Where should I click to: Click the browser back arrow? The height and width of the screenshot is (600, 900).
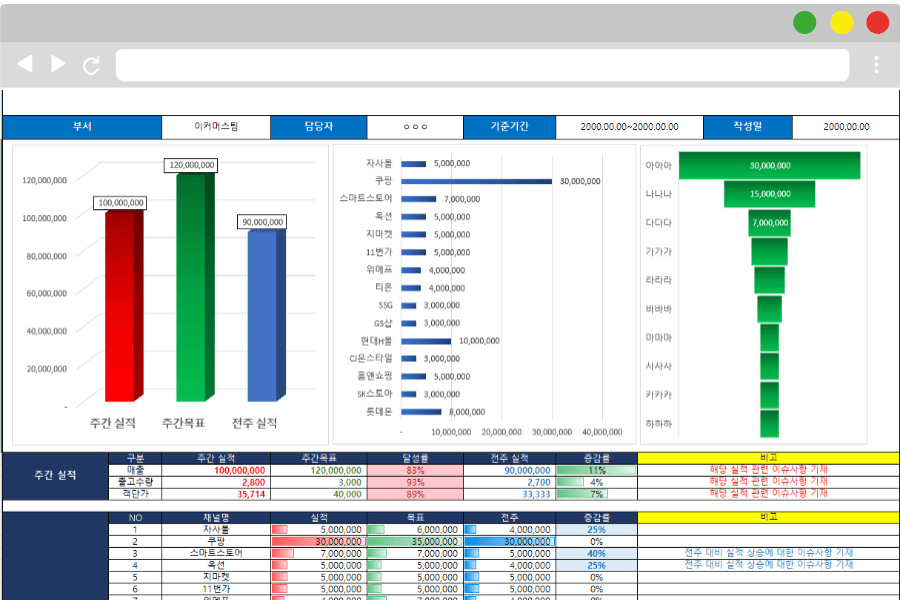pos(25,64)
